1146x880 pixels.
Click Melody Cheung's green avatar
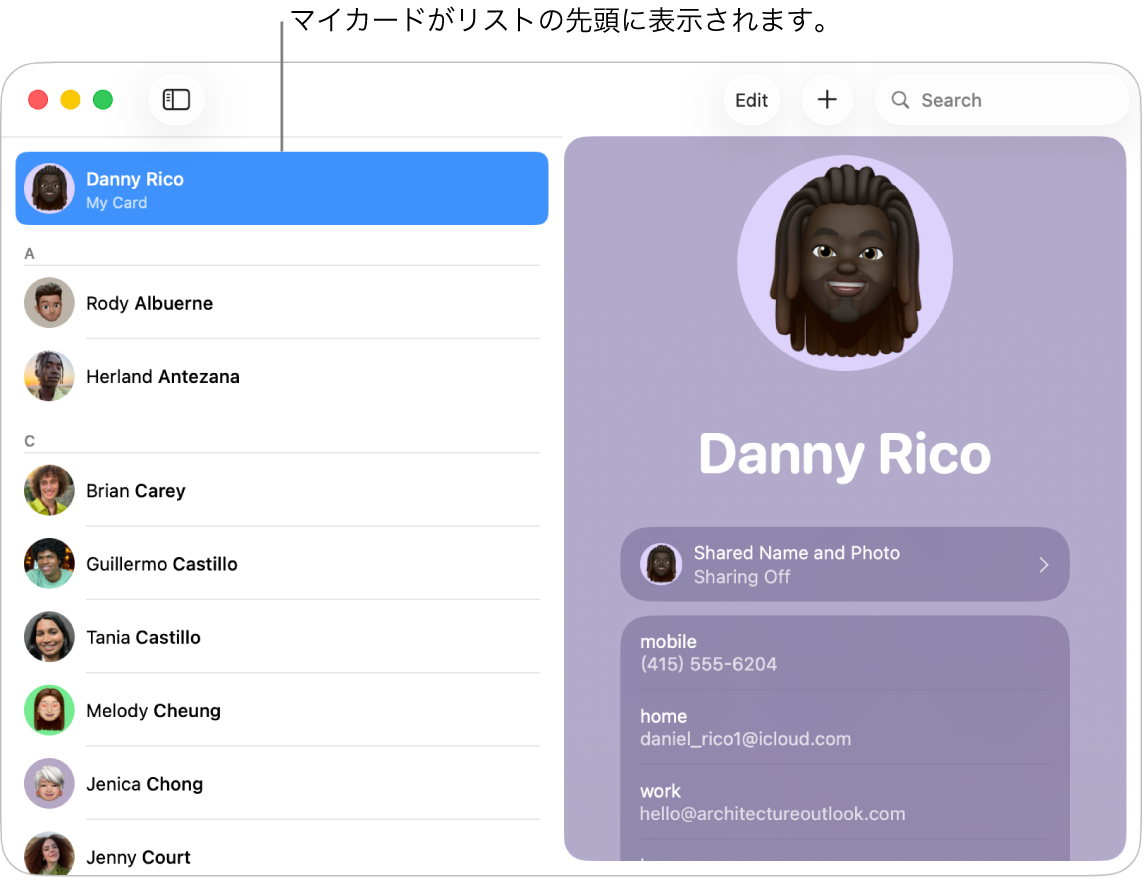49,710
